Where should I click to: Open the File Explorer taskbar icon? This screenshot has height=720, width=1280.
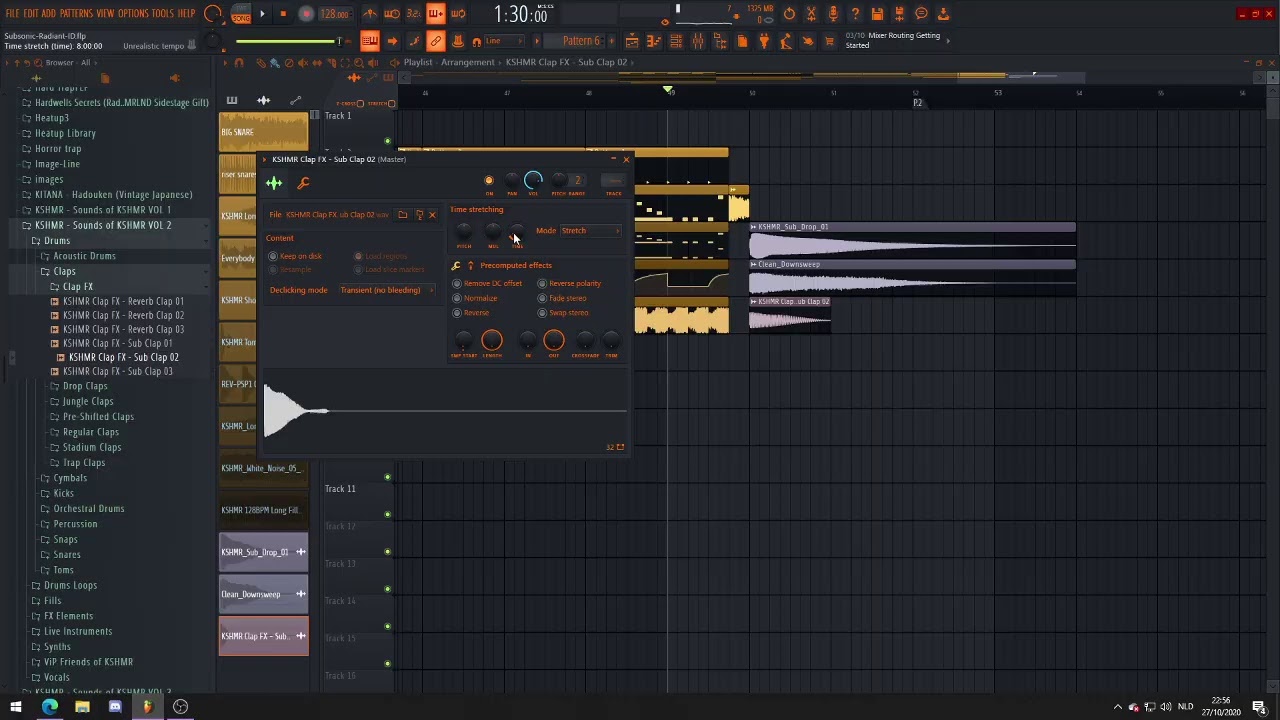(82, 707)
